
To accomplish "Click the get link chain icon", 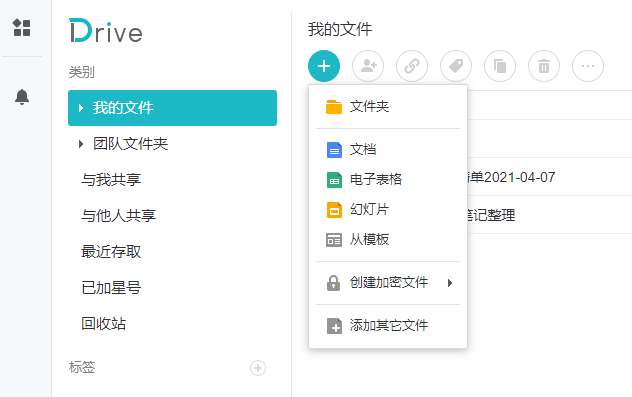I will pos(412,66).
